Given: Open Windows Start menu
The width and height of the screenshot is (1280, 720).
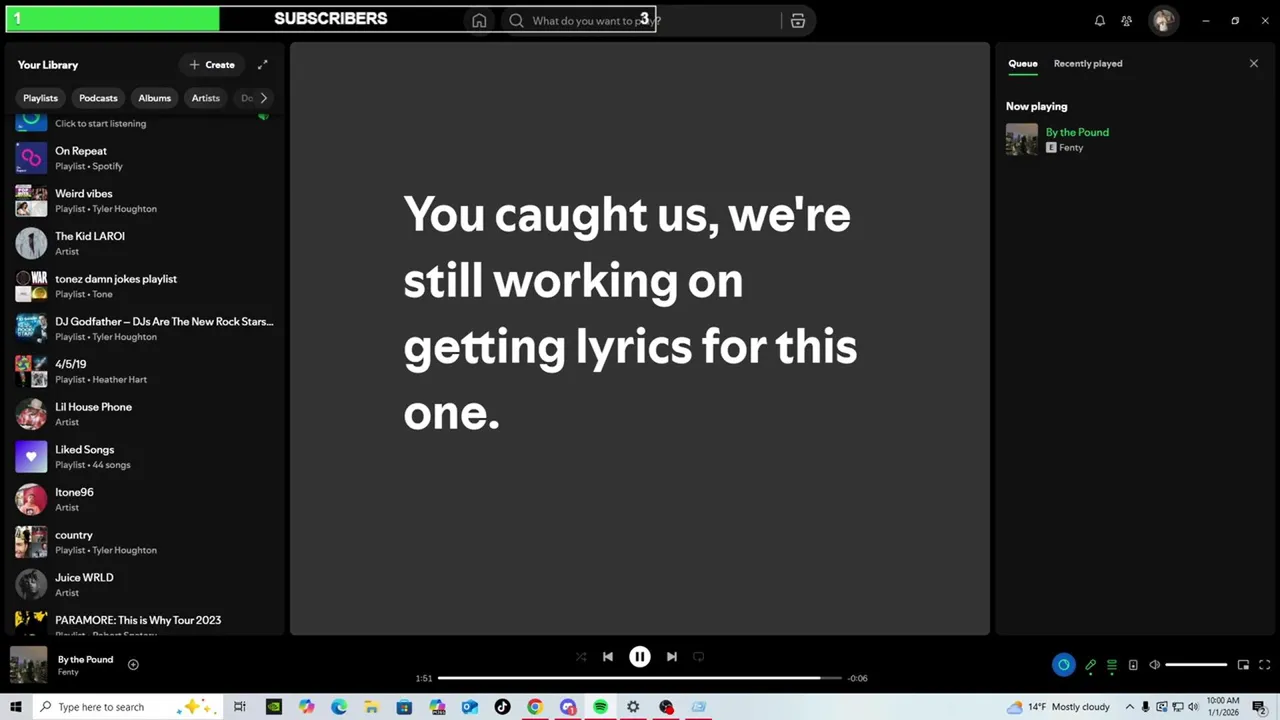Looking at the screenshot, I should [15, 707].
